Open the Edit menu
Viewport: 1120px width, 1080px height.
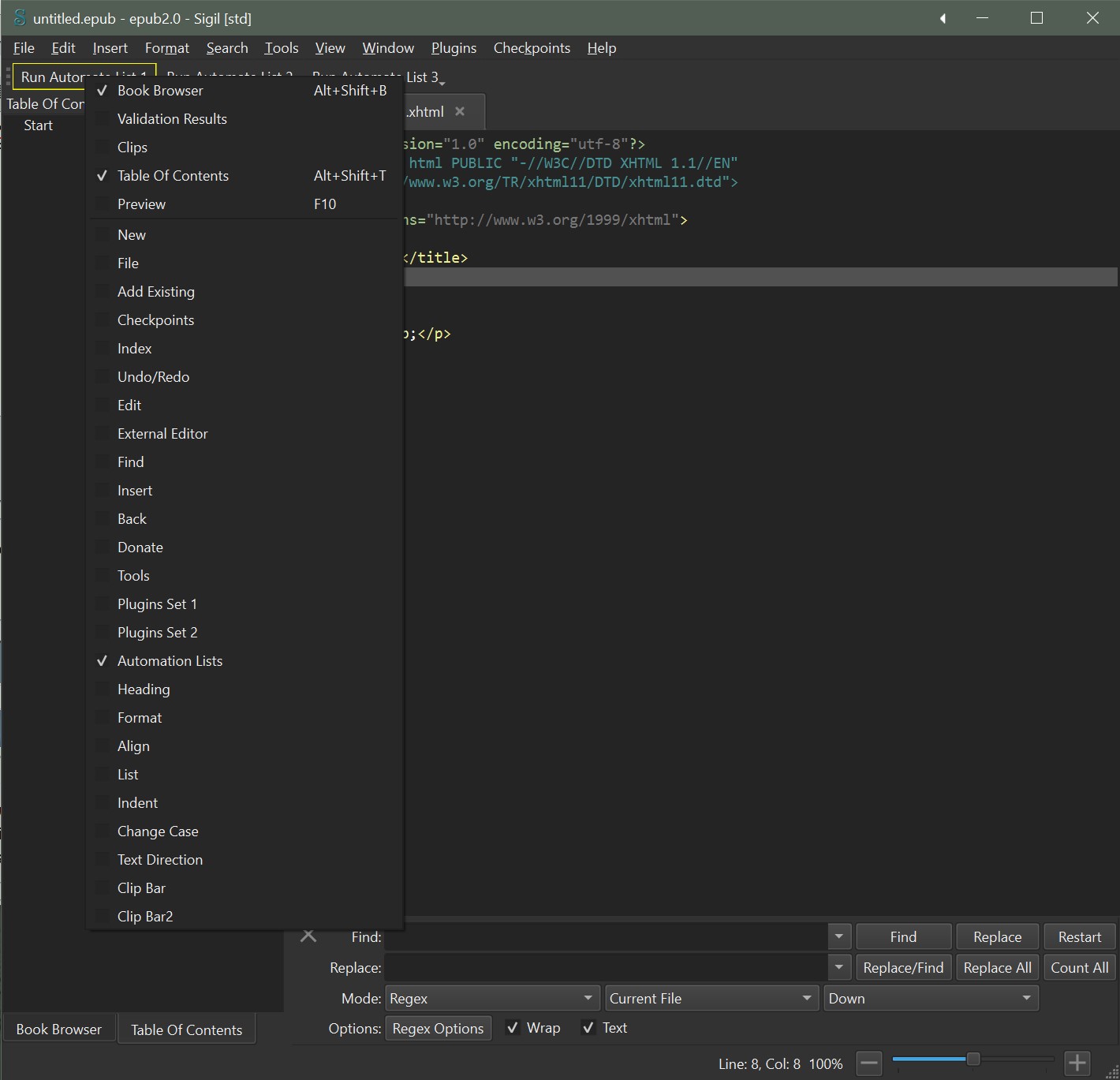coord(63,48)
